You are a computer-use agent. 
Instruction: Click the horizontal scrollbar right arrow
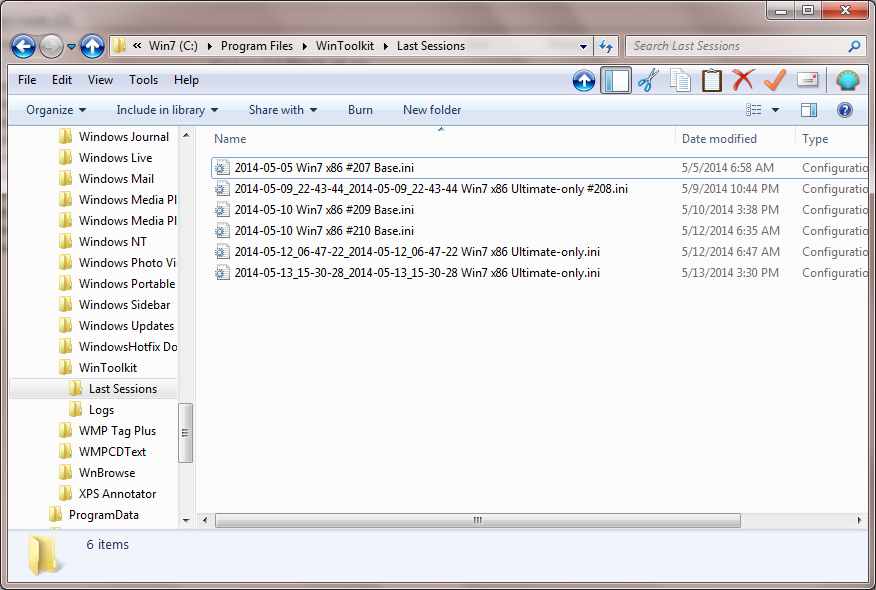(859, 520)
